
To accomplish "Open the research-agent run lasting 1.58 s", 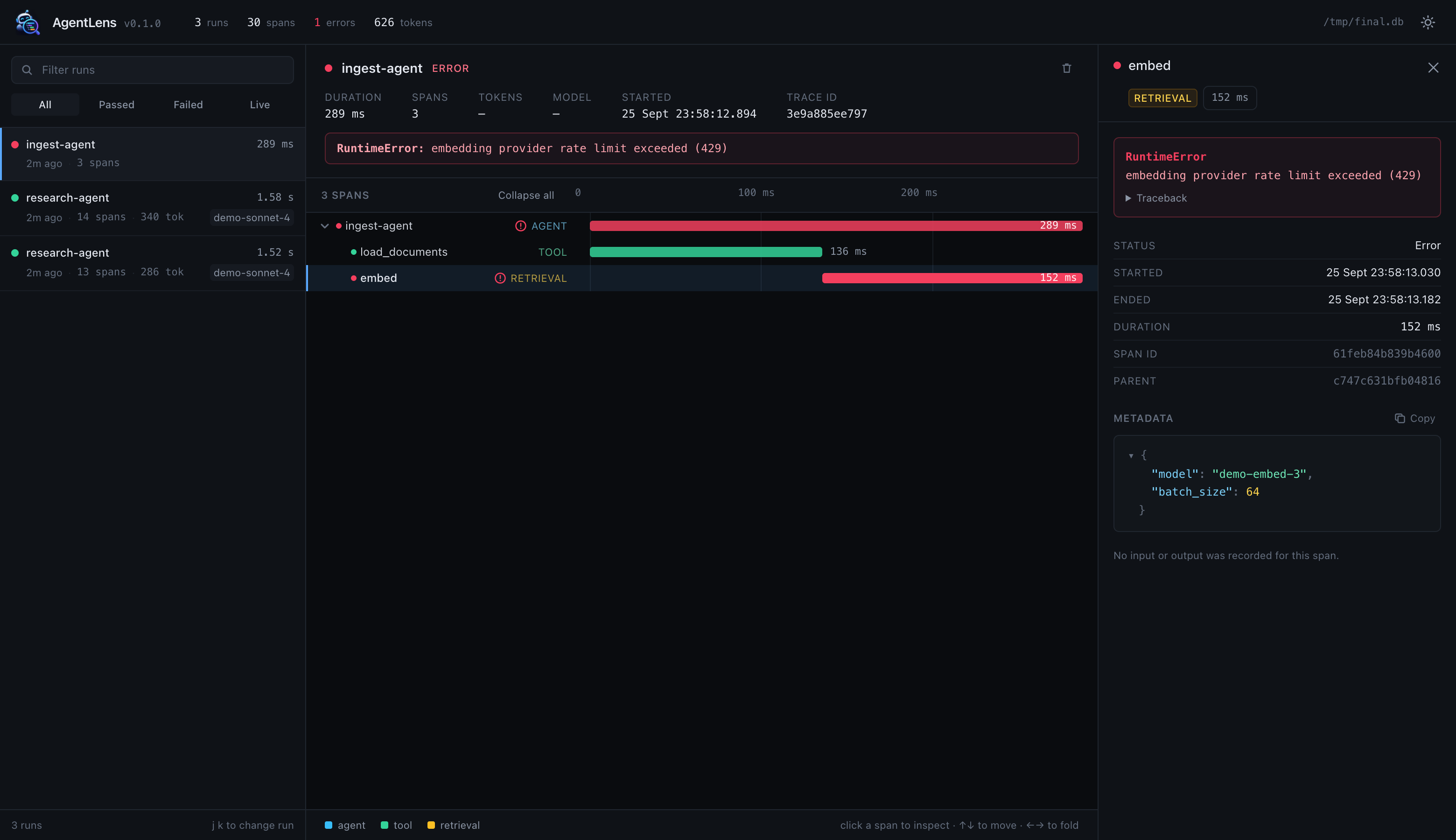I will click(x=153, y=208).
